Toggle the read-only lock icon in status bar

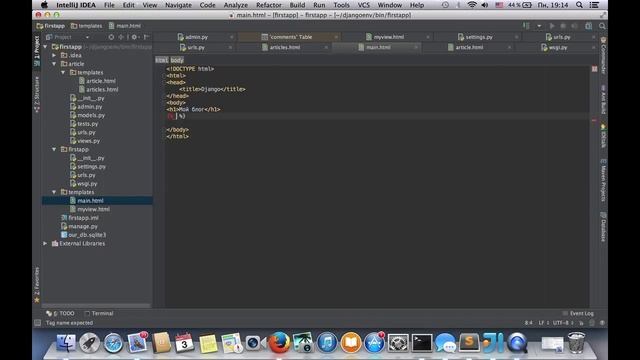tap(581, 323)
